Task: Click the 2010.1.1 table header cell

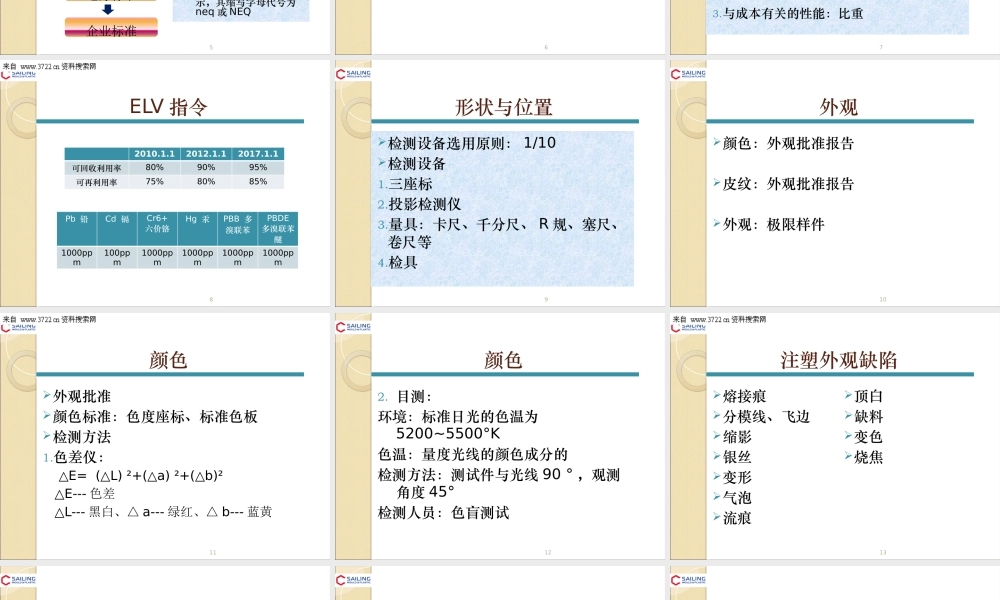Action: pos(154,154)
